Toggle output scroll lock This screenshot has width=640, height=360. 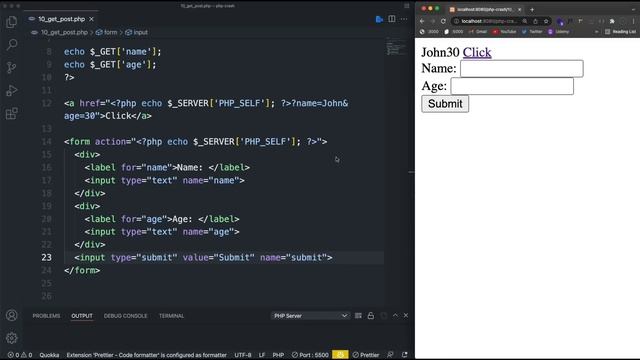(x=371, y=316)
